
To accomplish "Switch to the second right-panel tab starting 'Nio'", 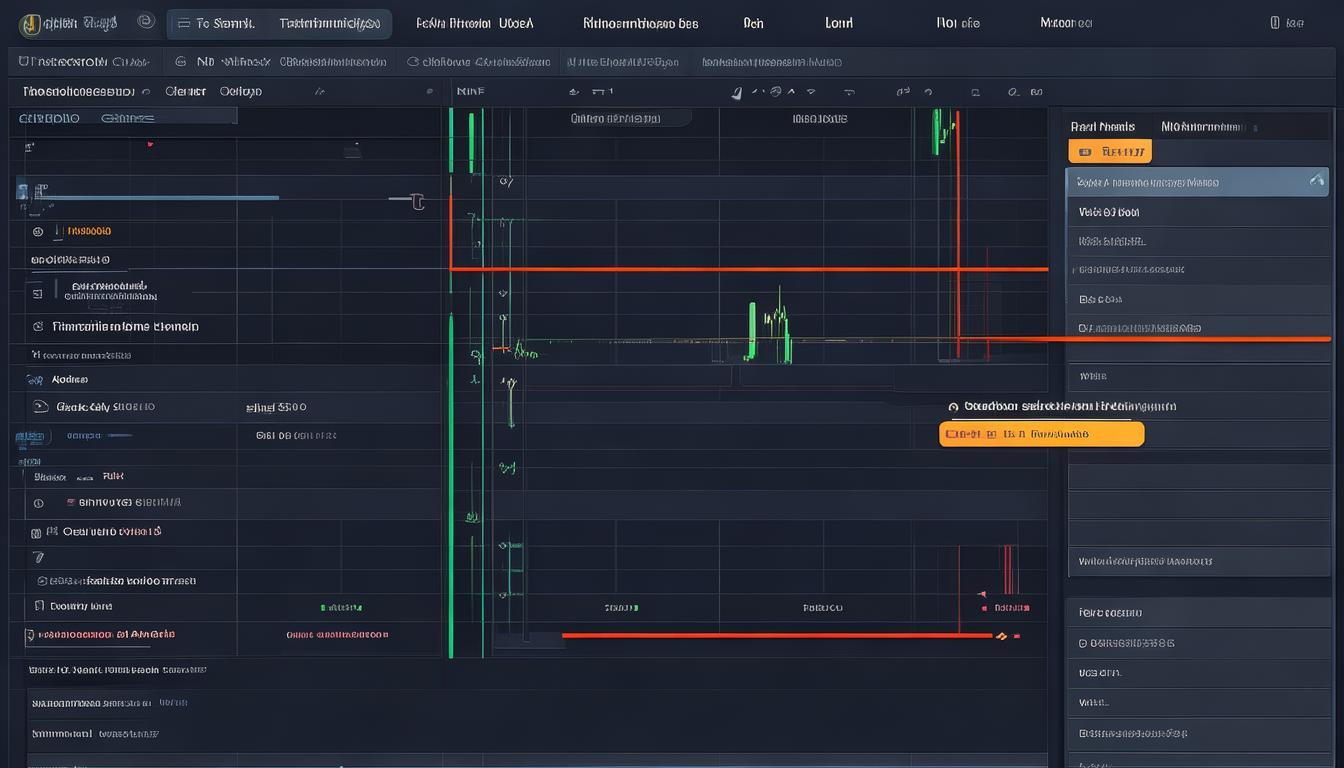I will 1200,127.
